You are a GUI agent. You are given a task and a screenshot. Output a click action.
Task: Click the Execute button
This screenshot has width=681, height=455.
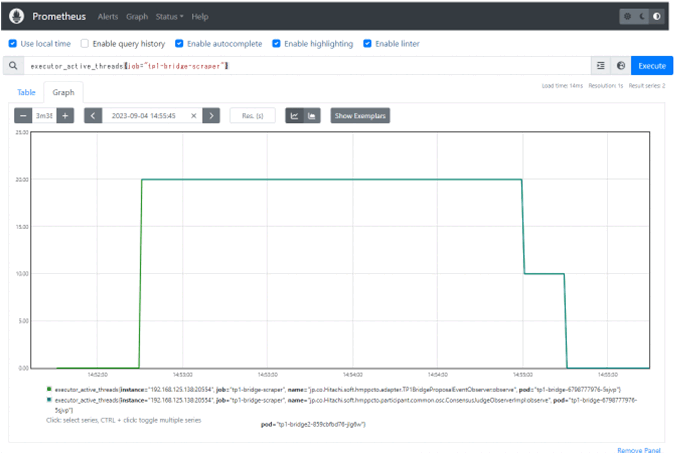[652, 66]
